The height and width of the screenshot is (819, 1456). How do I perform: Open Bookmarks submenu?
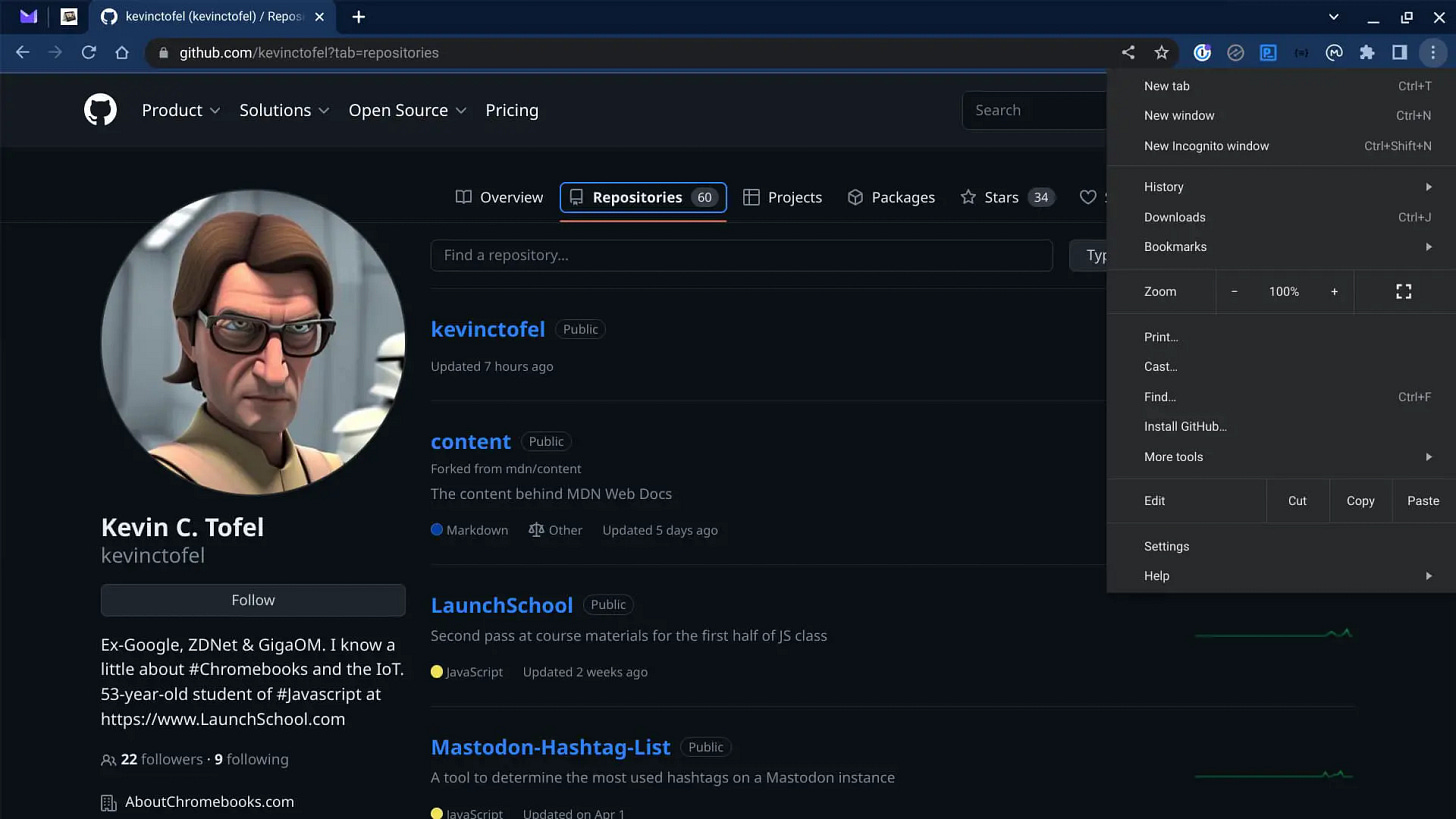point(1281,246)
